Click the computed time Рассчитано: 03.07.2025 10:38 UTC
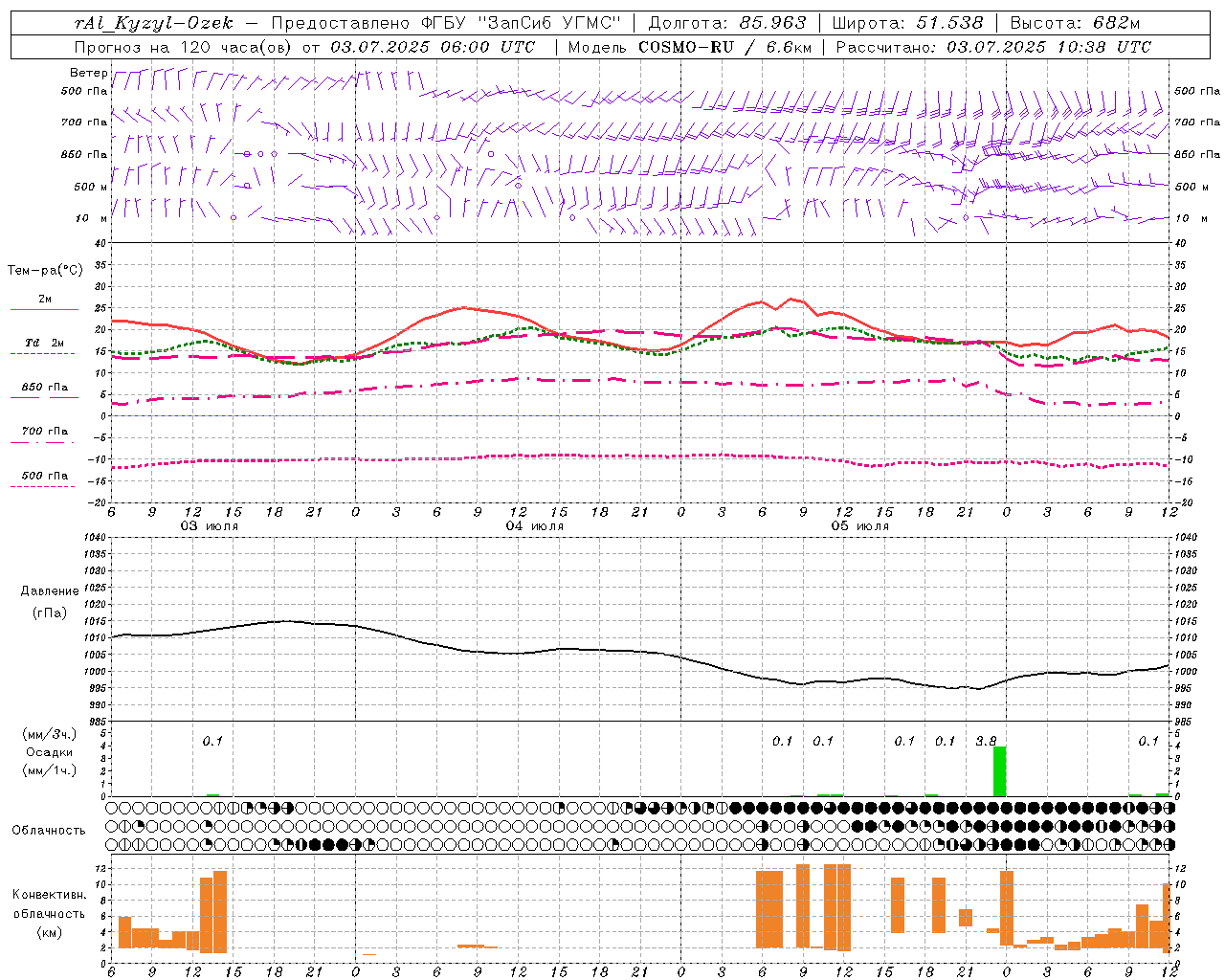The width and height of the screenshot is (1225, 980). (993, 47)
